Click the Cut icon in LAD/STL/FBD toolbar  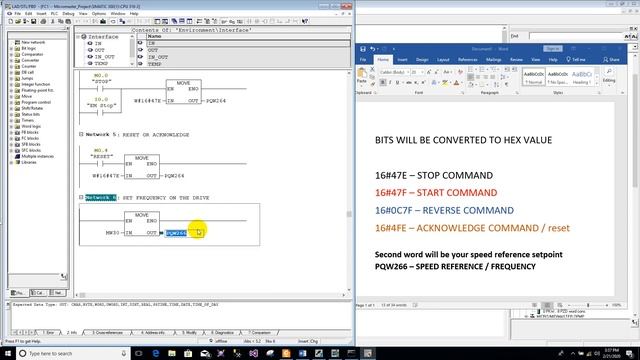click(53, 21)
